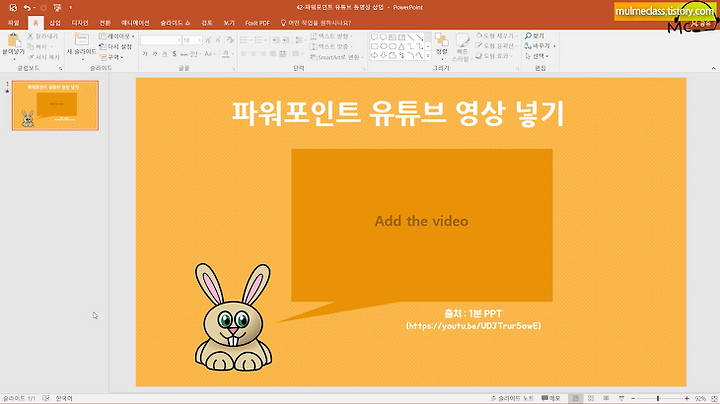Click the Quick Styles (빠른 스타일) icon
The width and height of the screenshot is (720, 404).
point(461,41)
